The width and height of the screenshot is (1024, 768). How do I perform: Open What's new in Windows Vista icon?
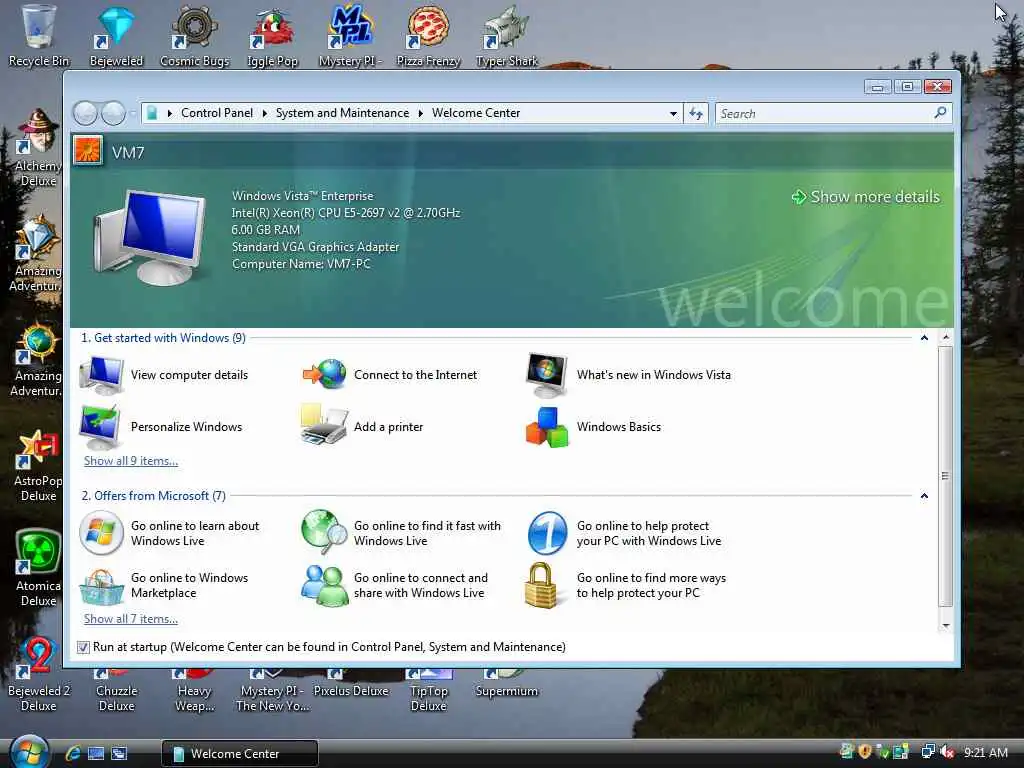547,375
